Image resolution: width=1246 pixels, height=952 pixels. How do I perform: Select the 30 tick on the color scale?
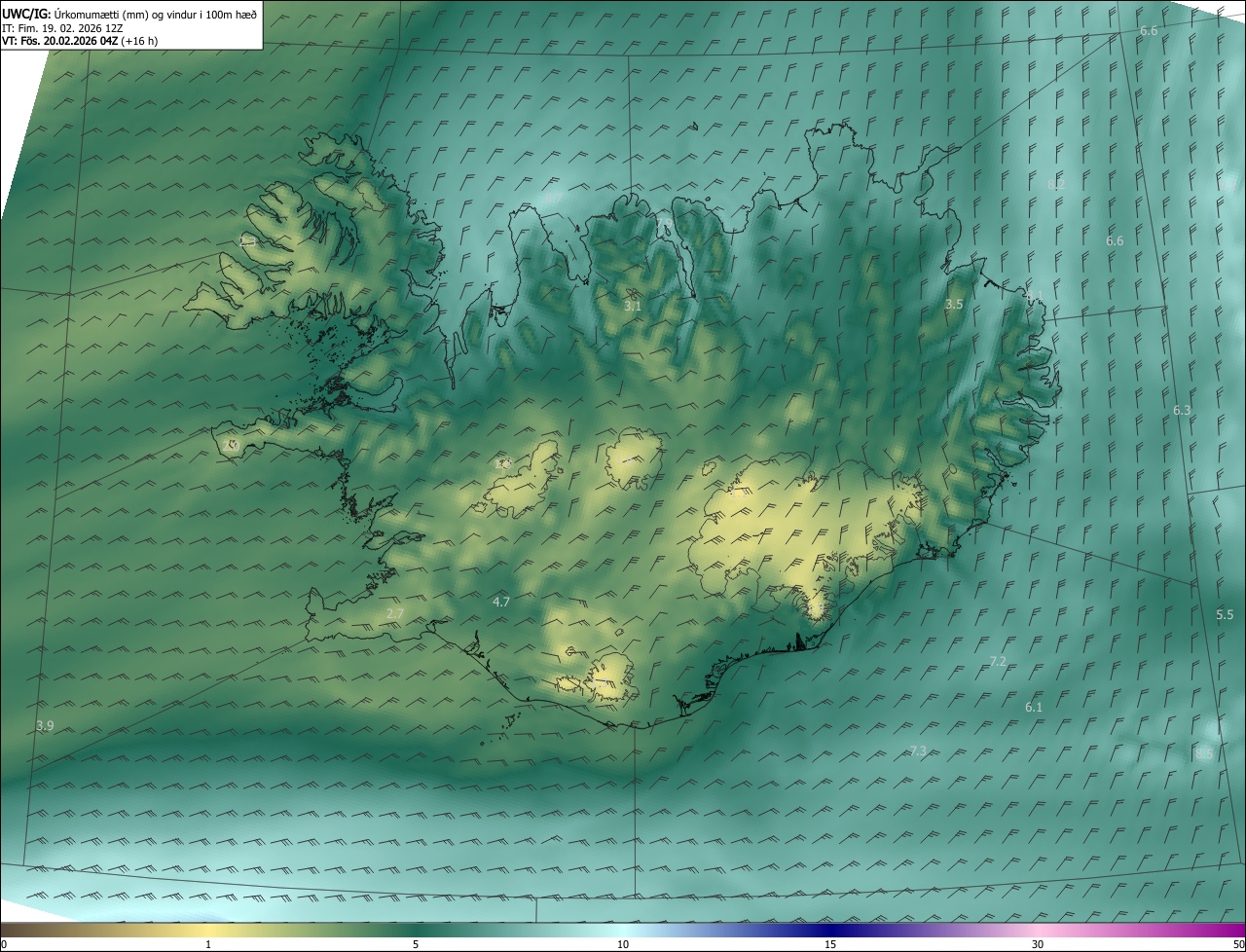click(x=1038, y=944)
